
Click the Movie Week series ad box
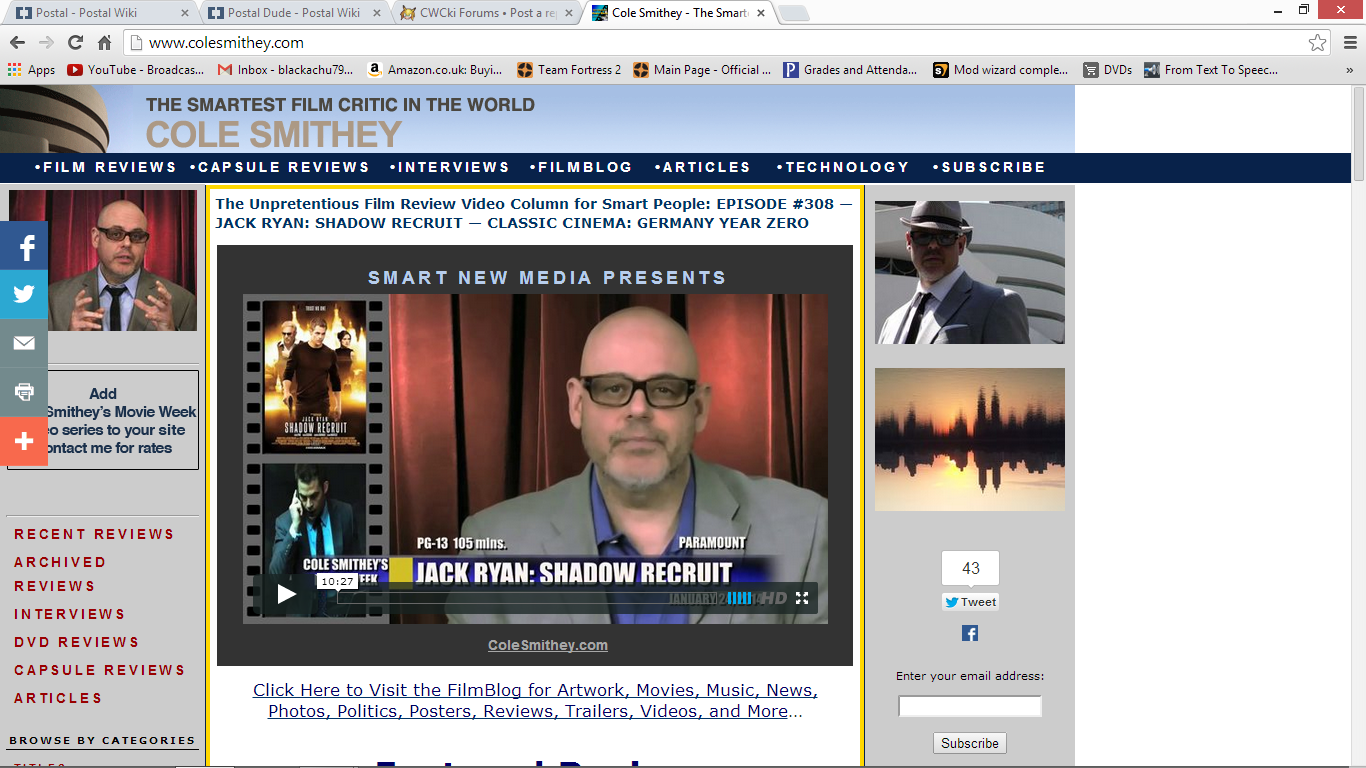tap(103, 420)
